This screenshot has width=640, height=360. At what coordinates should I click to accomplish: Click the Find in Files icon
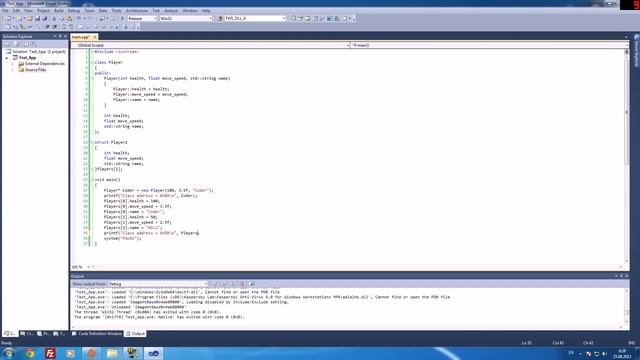[x=220, y=18]
